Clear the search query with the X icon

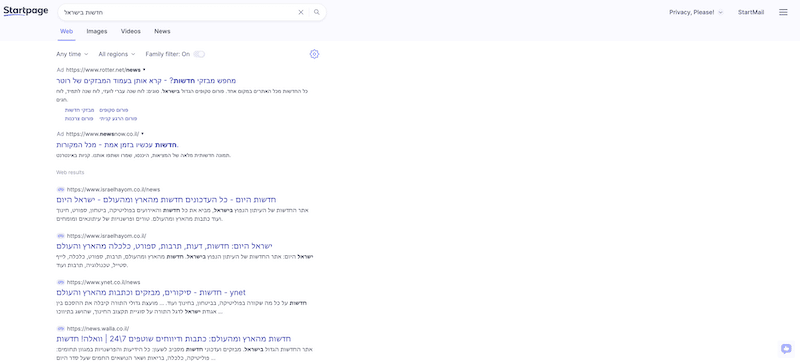[301, 12]
